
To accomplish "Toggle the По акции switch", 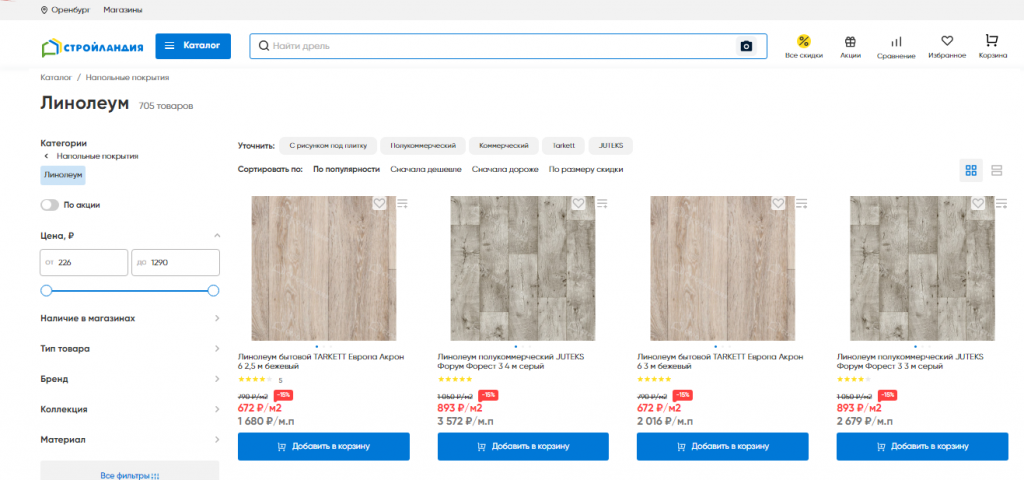I will point(50,205).
